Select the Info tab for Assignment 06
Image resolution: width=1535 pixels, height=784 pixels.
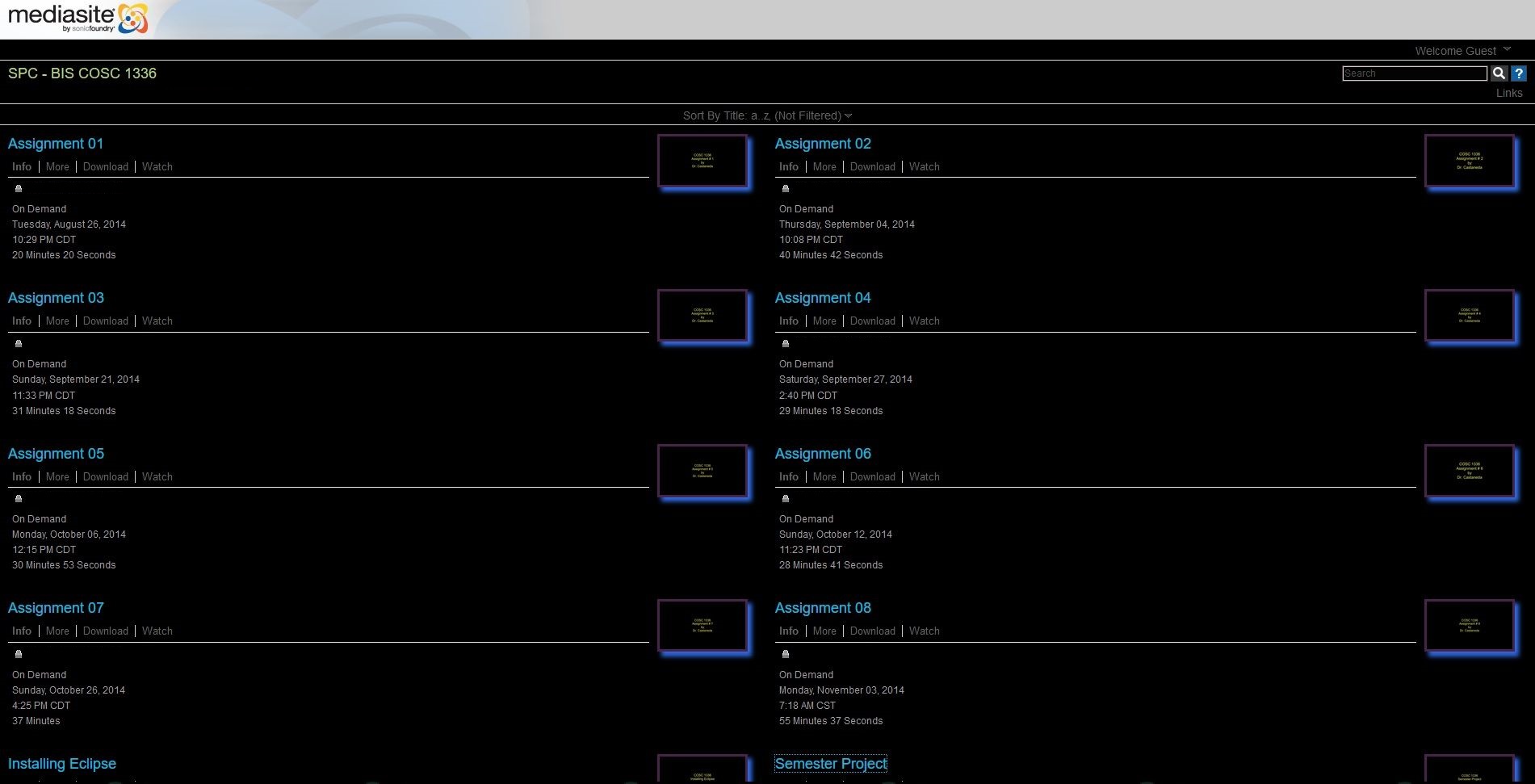[x=789, y=476]
